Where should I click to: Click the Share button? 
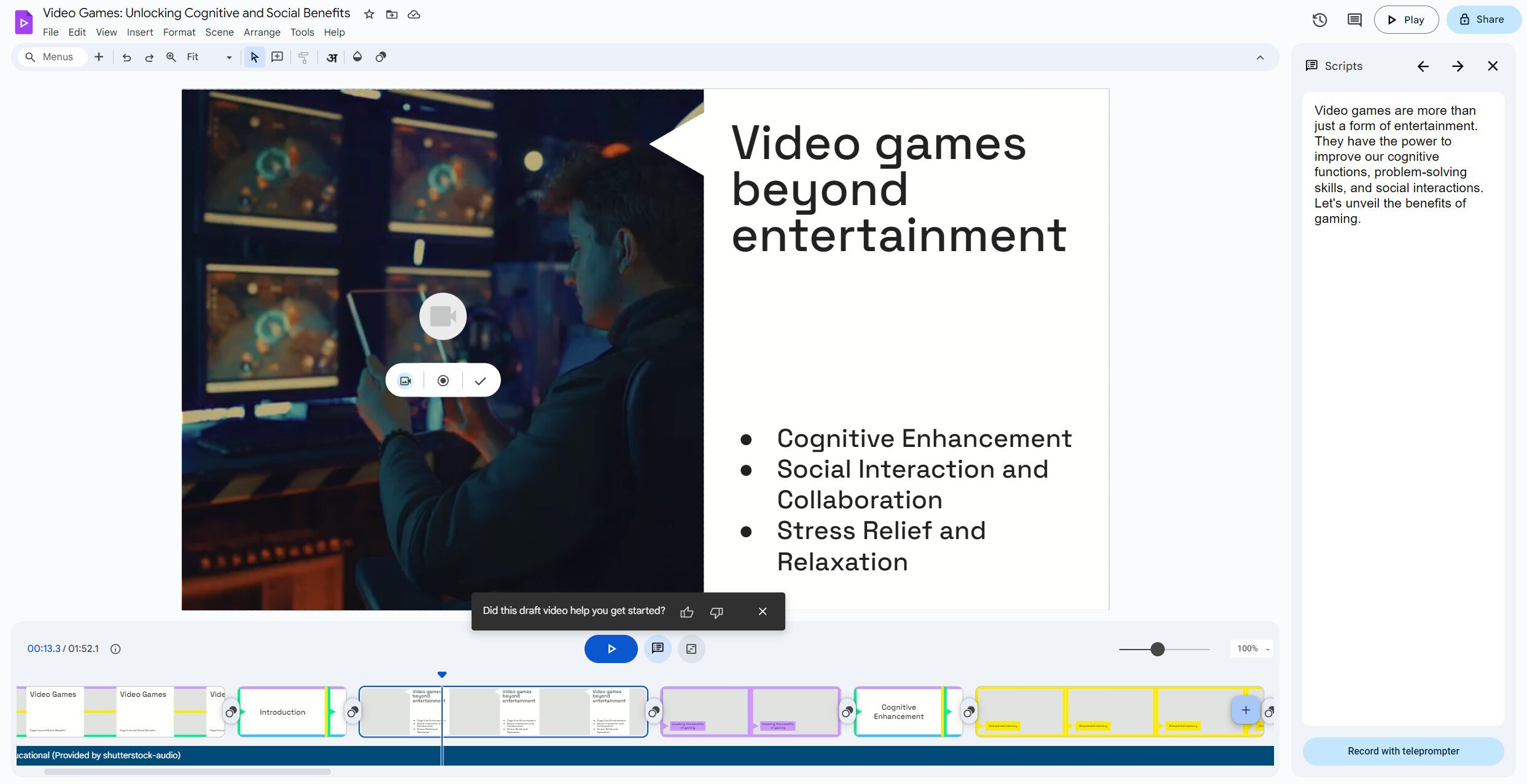point(1483,20)
